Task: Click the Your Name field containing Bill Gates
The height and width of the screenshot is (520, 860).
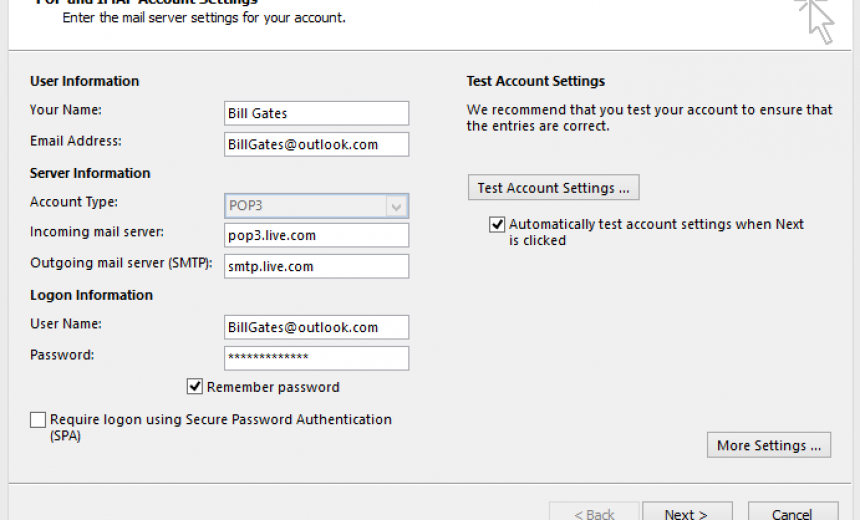Action: [316, 113]
